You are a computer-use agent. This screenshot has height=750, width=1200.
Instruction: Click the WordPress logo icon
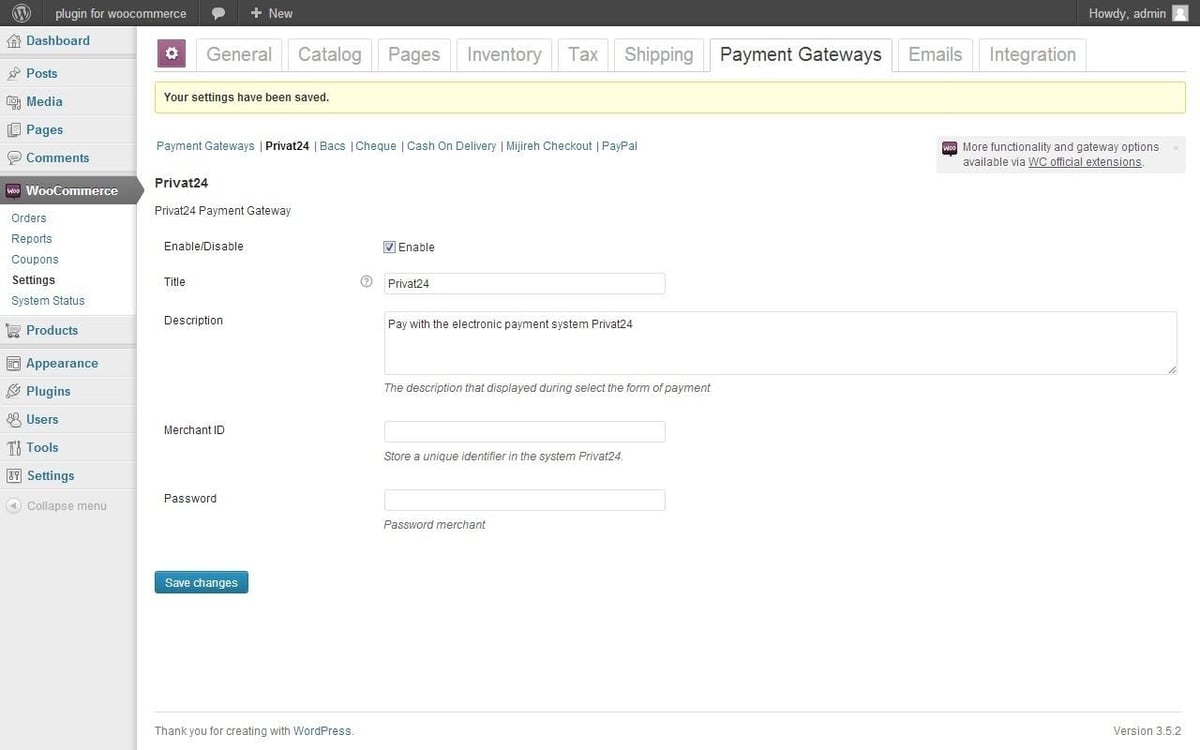22,13
